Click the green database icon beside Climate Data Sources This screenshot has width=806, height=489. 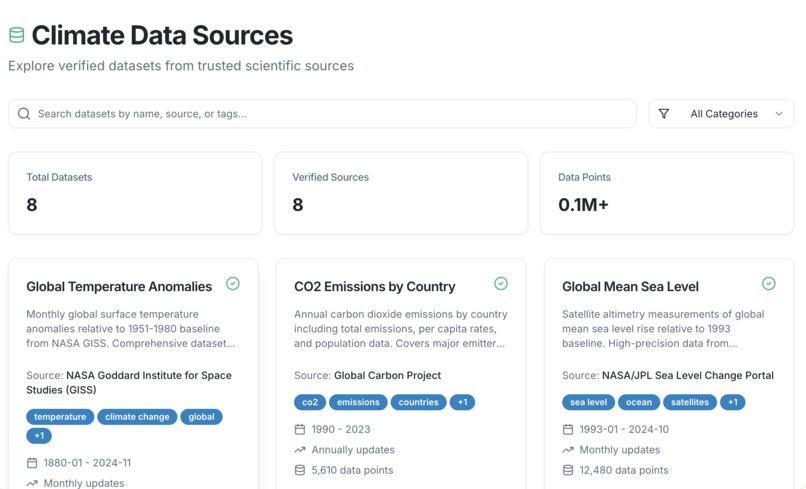coord(16,35)
